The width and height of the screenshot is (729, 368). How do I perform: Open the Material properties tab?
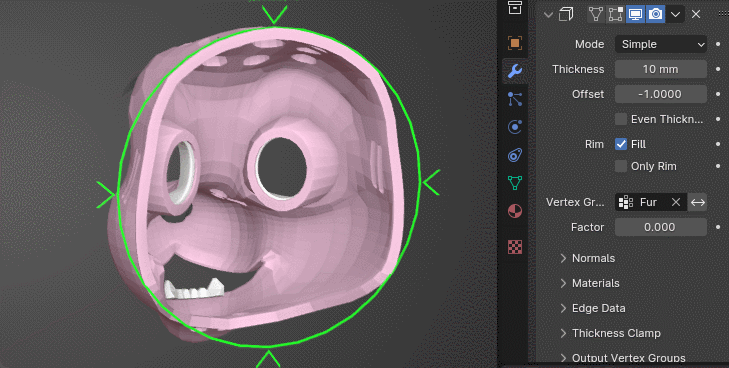(515, 211)
